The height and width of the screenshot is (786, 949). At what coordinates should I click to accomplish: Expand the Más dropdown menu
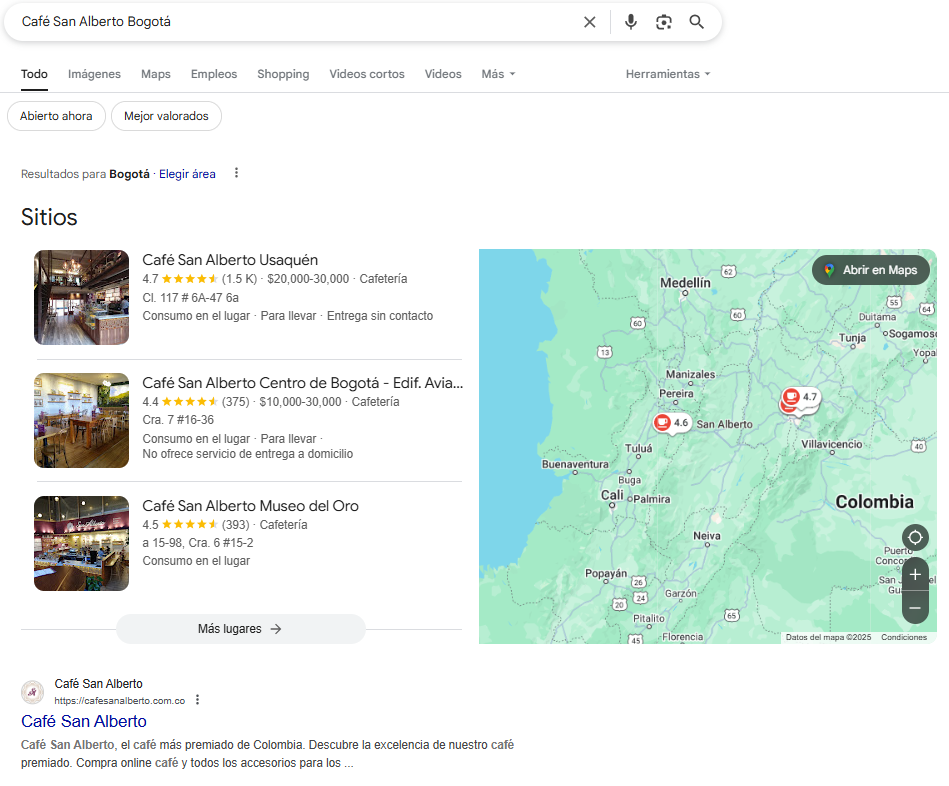click(498, 74)
